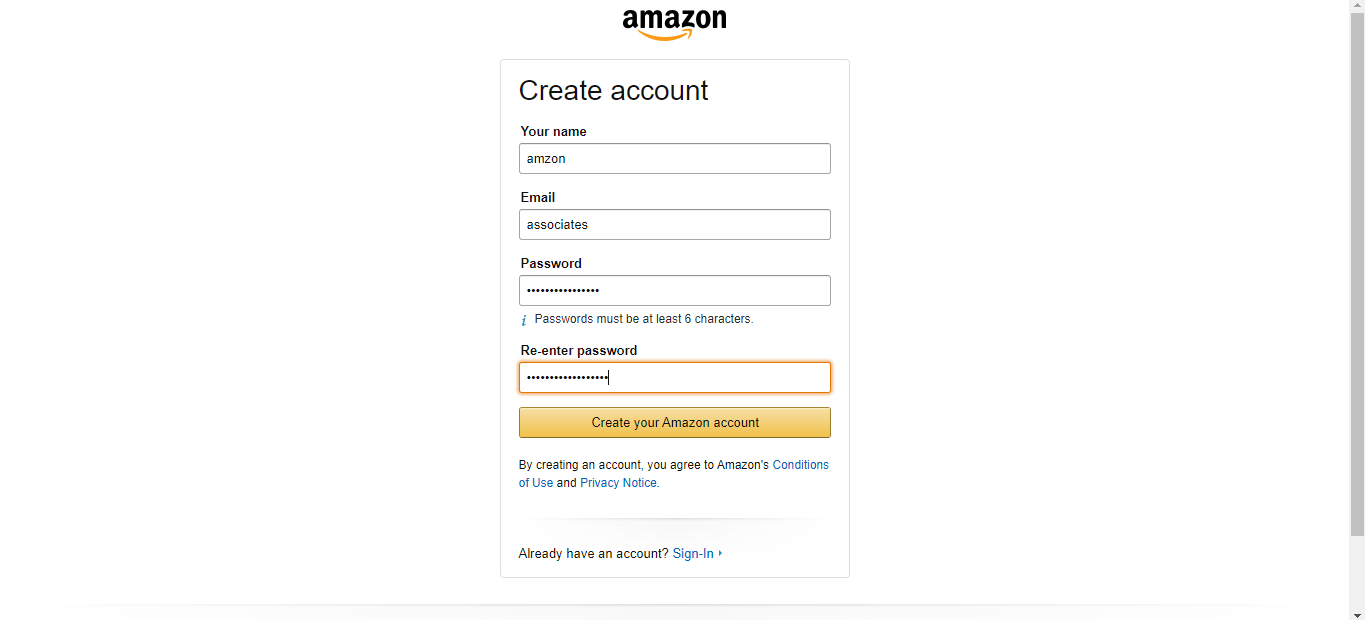The height and width of the screenshot is (620, 1365).
Task: Click the Email field label
Action: [x=537, y=197]
